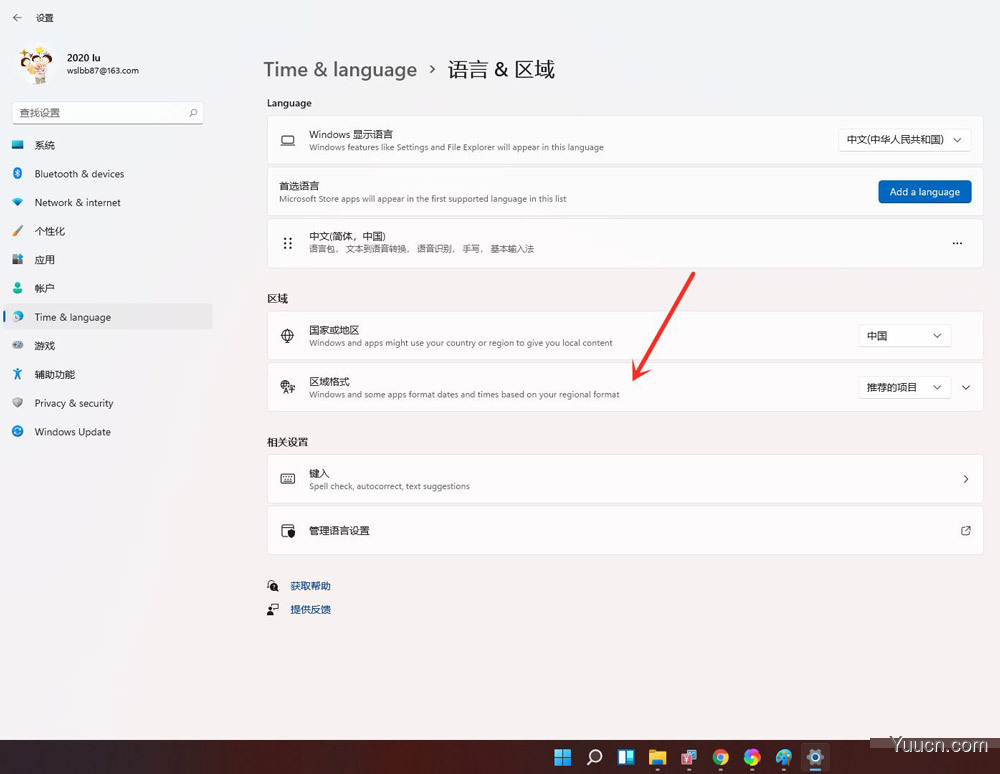Click the 应用 apps icon
Screen dimensions: 1000x774
(x=18, y=259)
